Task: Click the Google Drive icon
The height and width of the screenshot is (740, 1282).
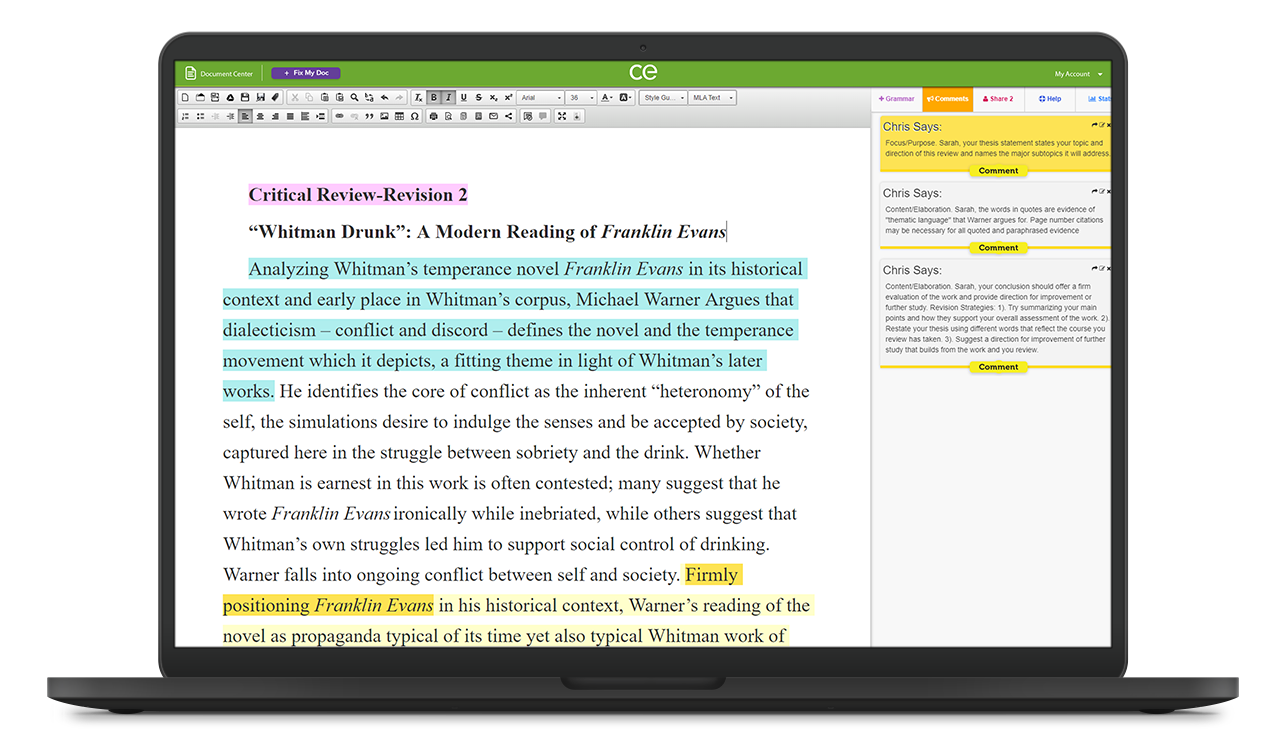Action: point(230,98)
